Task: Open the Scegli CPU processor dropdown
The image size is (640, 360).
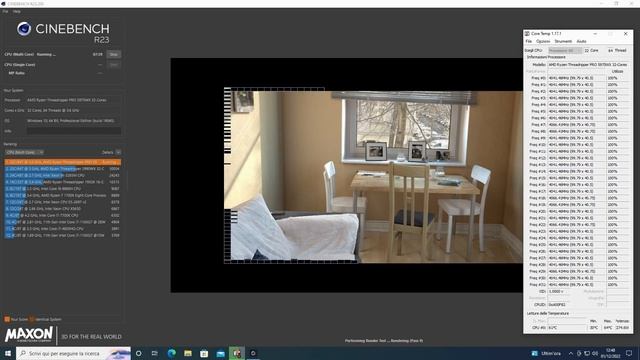Action: (565, 50)
